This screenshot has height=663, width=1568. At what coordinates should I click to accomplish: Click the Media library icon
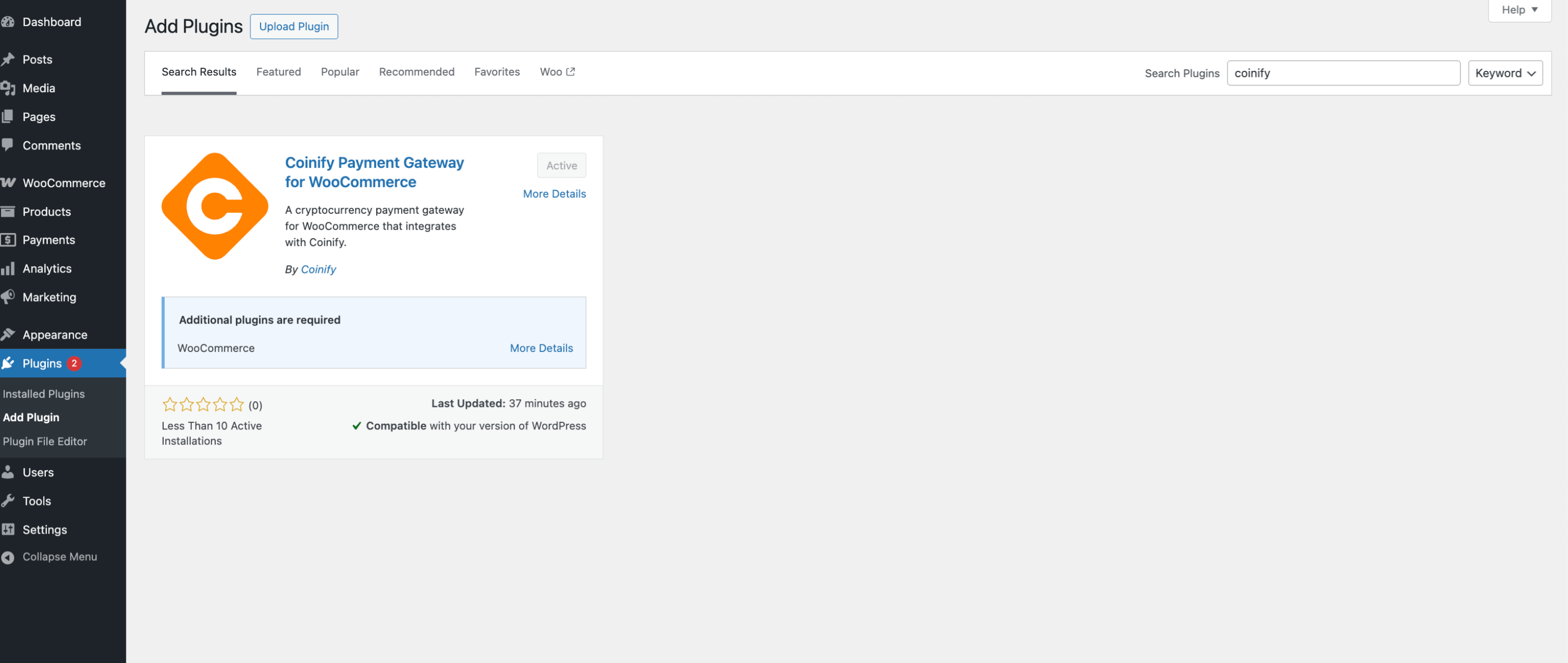(8, 88)
